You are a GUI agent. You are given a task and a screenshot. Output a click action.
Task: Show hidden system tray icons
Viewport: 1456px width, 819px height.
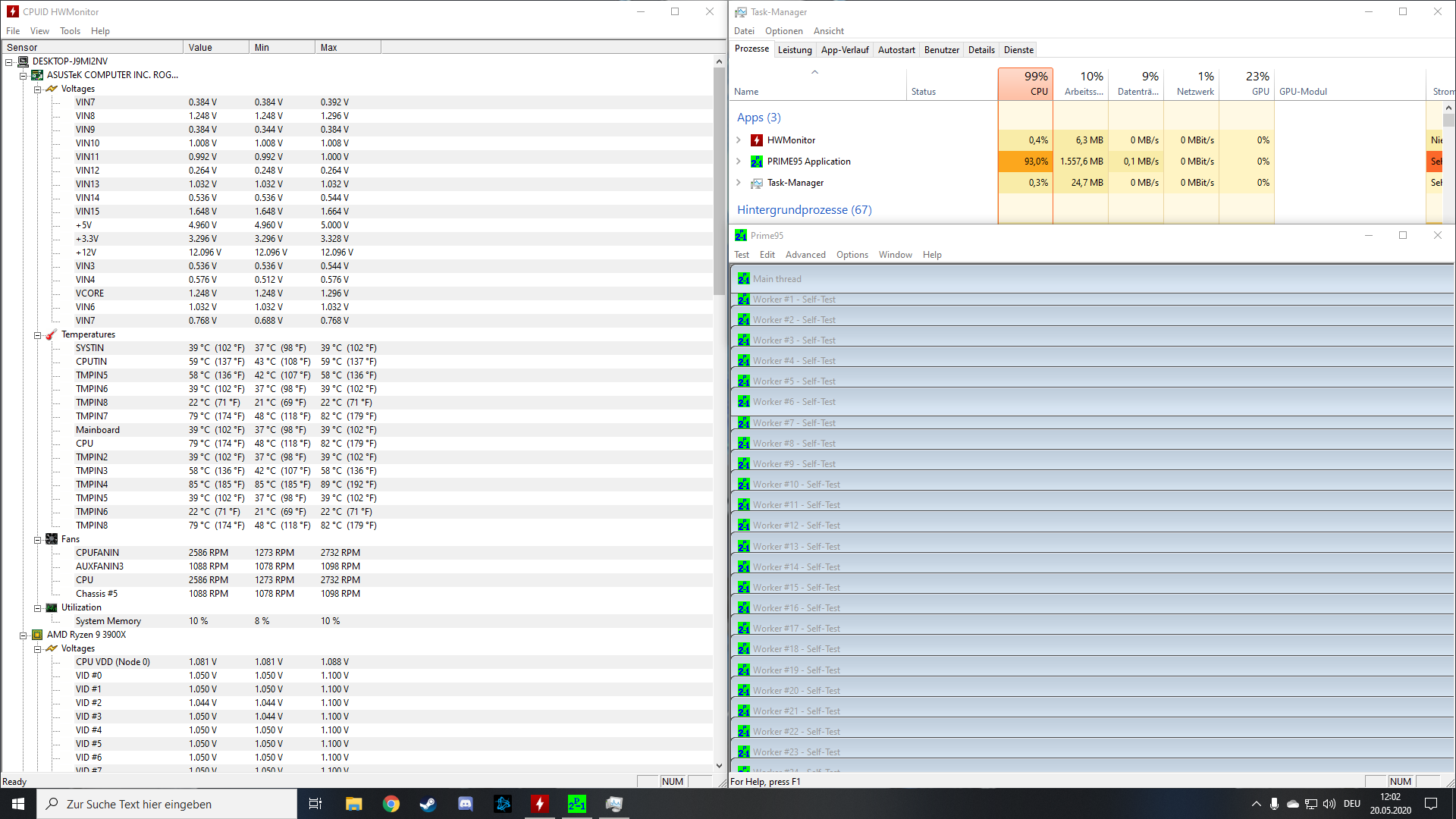pos(1256,804)
